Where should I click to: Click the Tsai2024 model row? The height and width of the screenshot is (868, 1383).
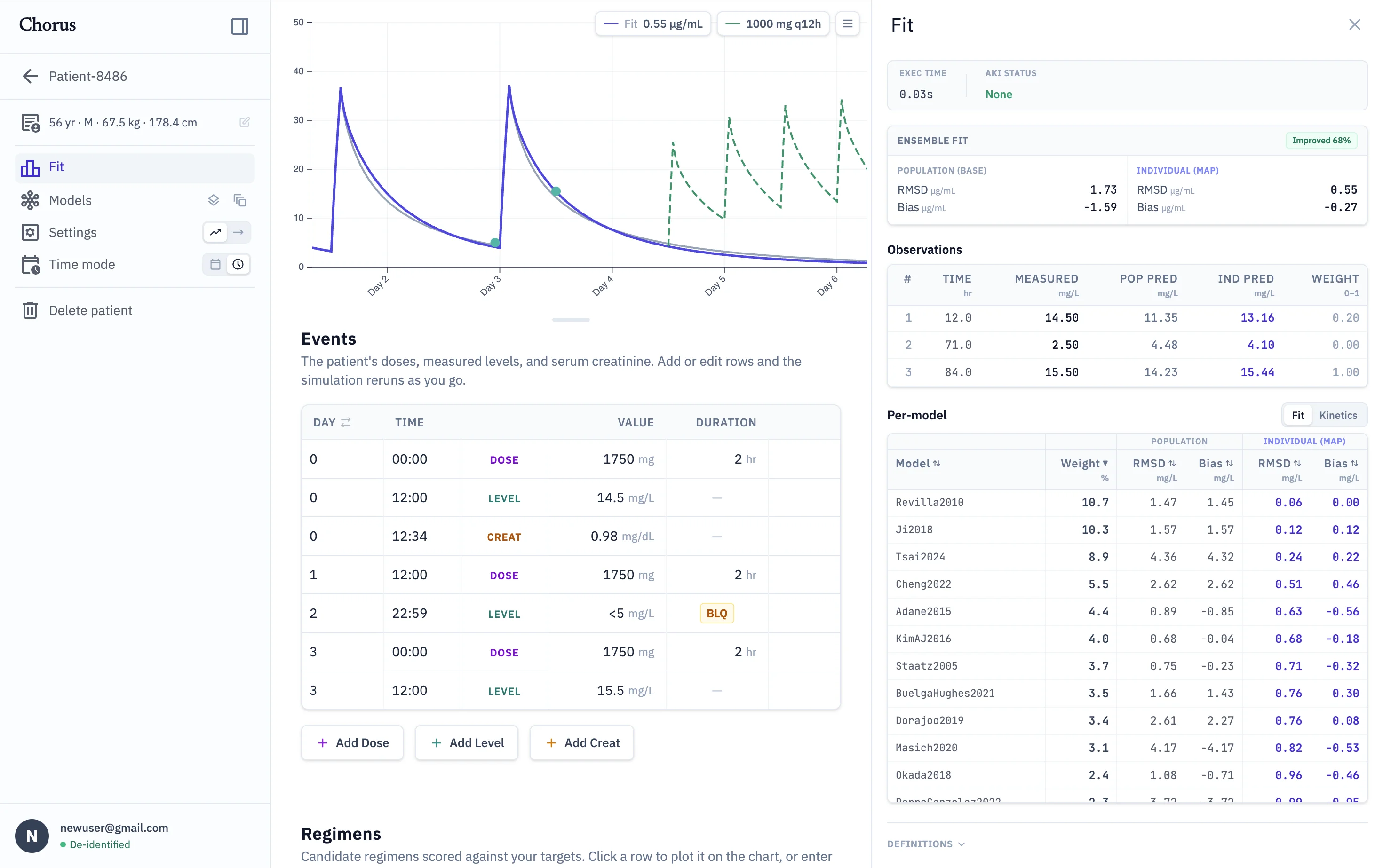(1127, 557)
